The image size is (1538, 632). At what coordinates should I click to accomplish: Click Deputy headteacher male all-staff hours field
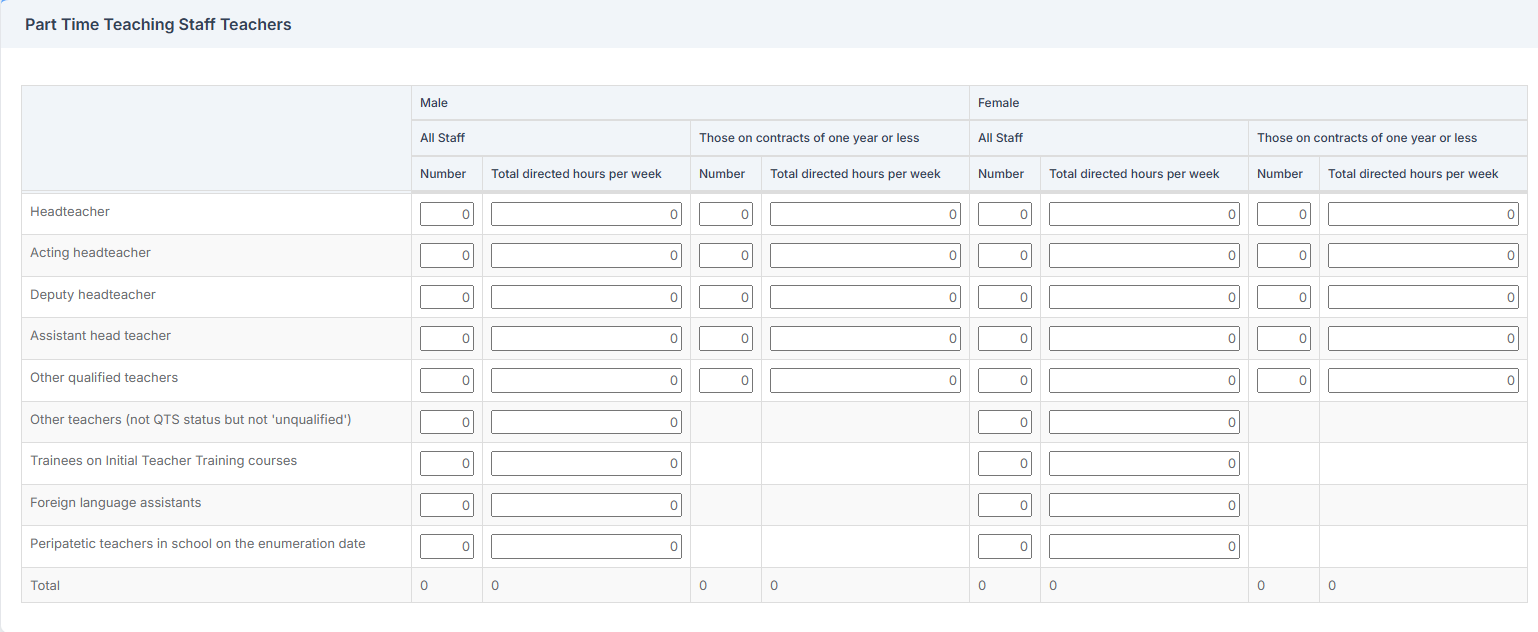pyautogui.click(x=586, y=297)
